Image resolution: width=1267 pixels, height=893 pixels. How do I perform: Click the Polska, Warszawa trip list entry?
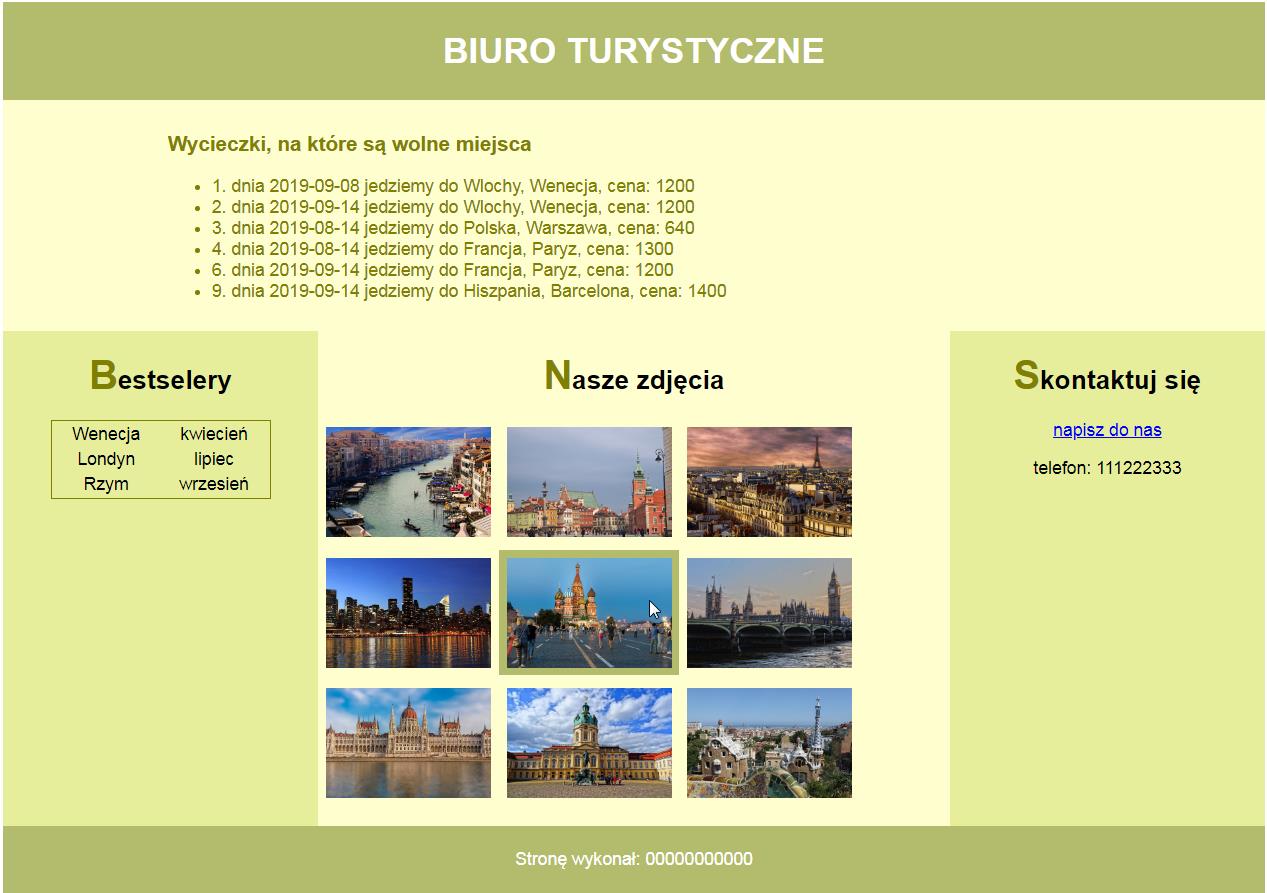[452, 228]
